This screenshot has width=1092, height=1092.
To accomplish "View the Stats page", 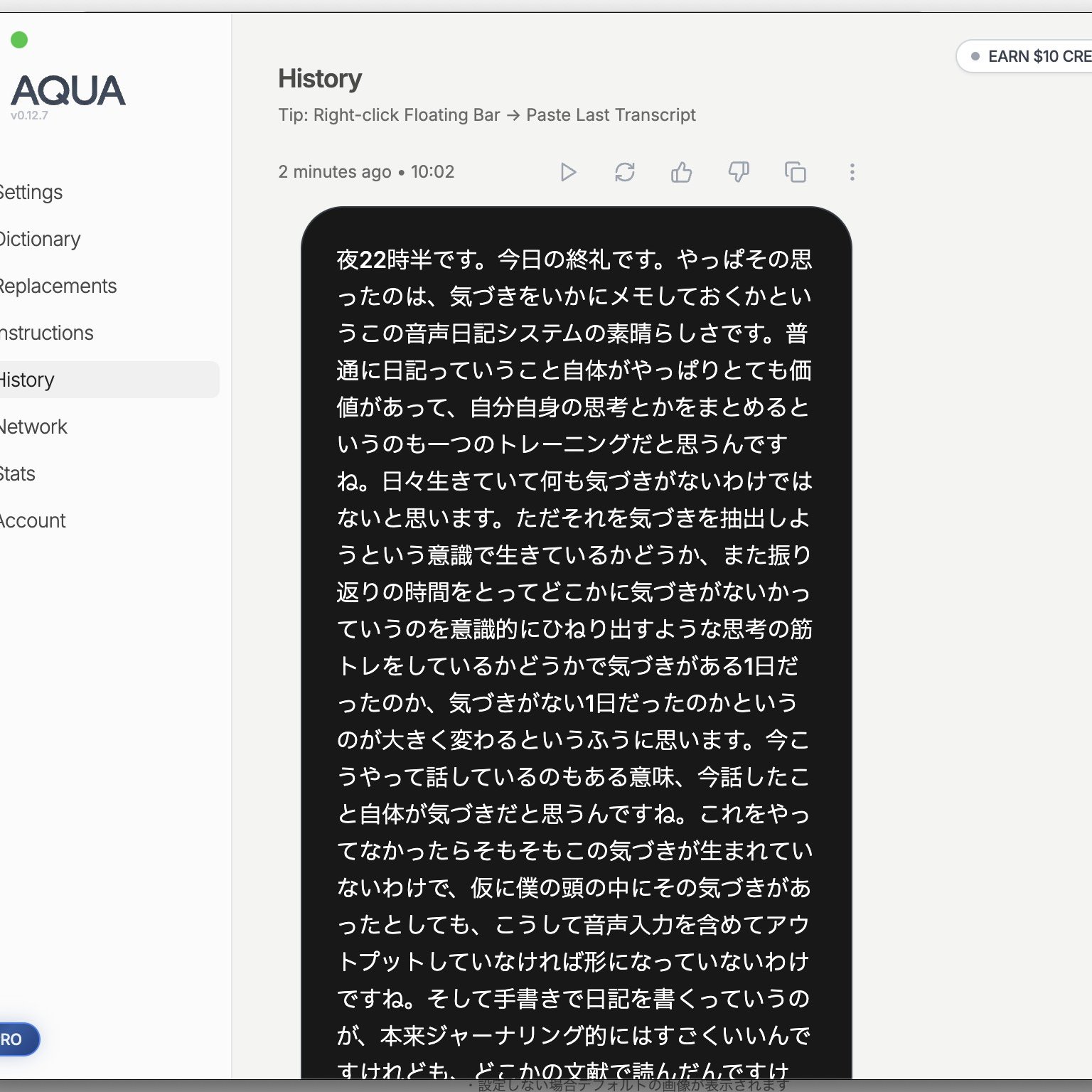I will tap(18, 473).
